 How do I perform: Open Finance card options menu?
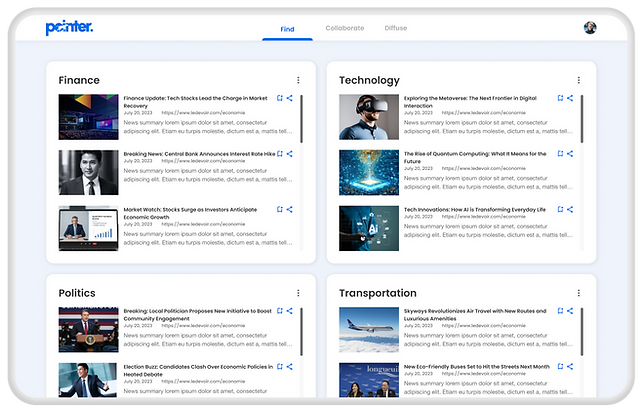[x=298, y=80]
